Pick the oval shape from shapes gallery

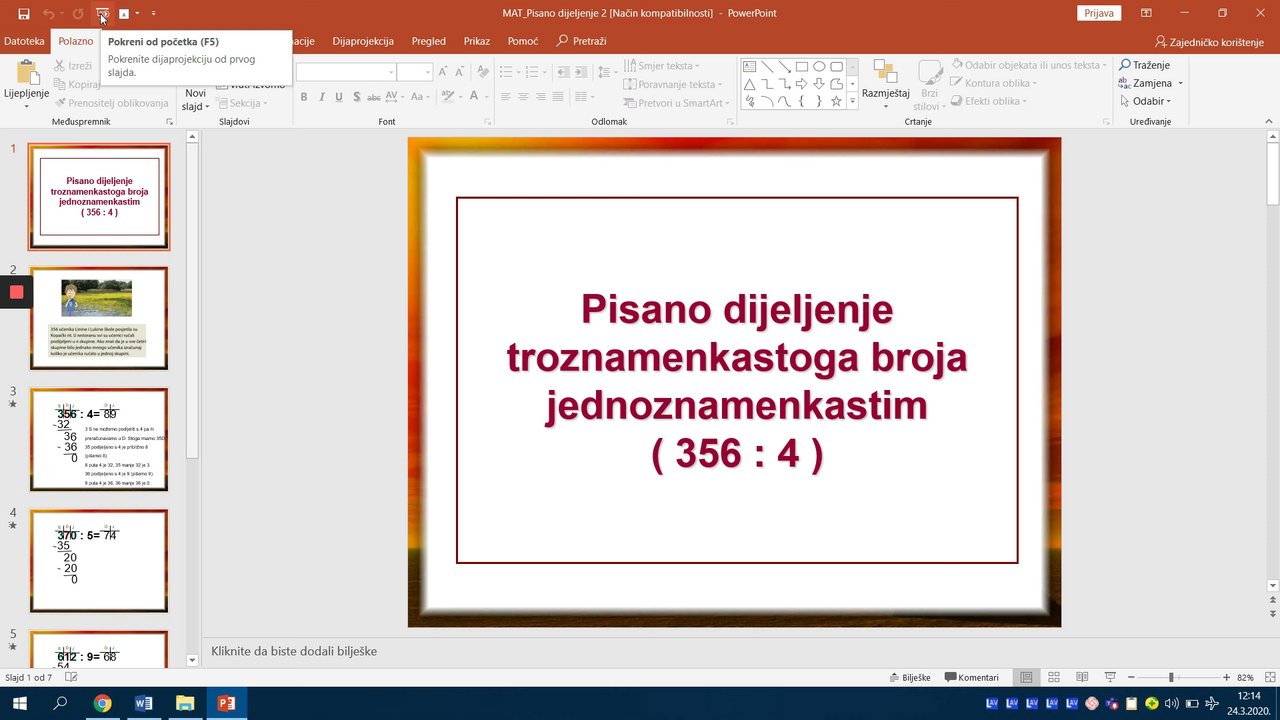pos(819,67)
